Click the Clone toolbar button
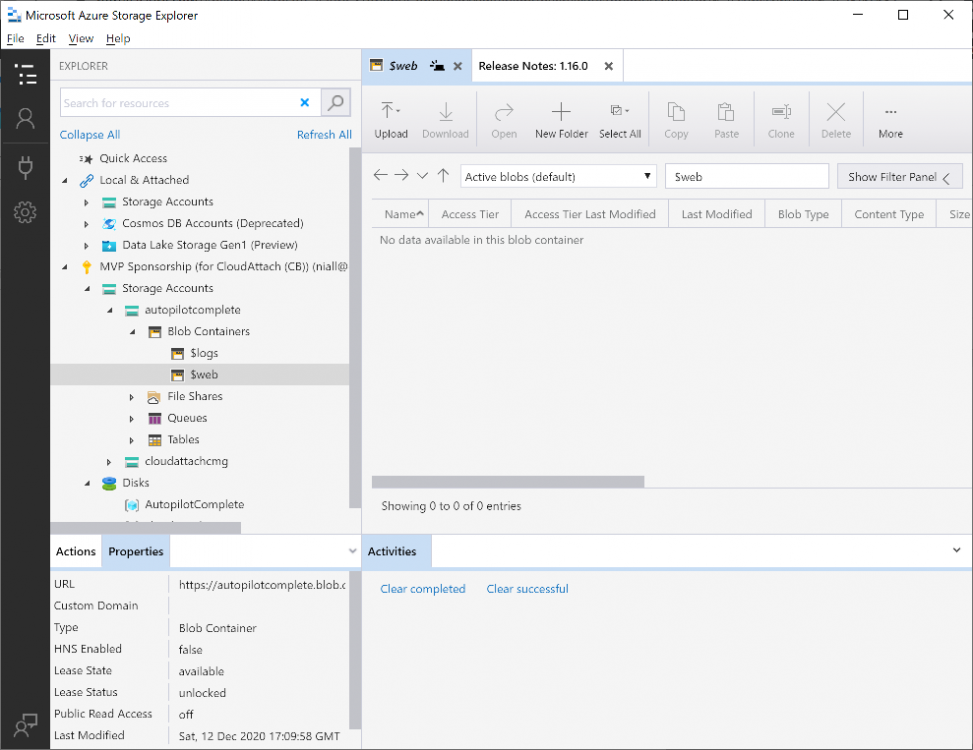This screenshot has height=750, width=973. coord(781,120)
